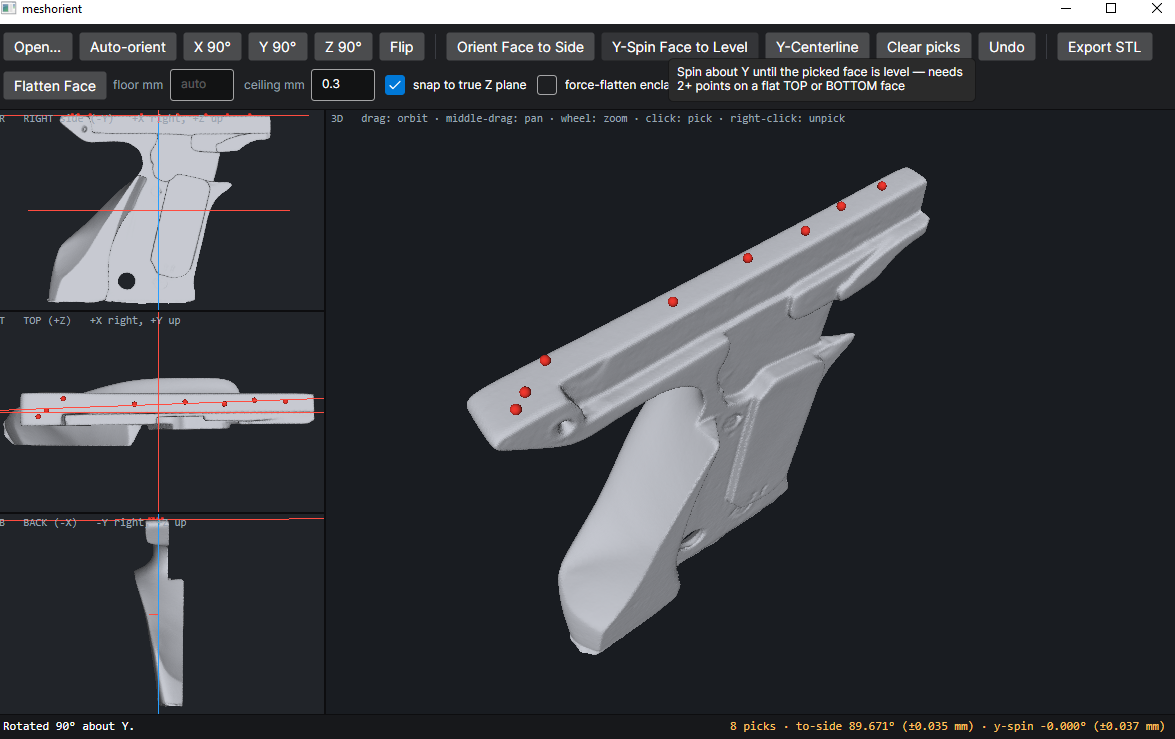The width and height of the screenshot is (1175, 739).
Task: Rotate the mesh with Y 90°
Action: (277, 46)
